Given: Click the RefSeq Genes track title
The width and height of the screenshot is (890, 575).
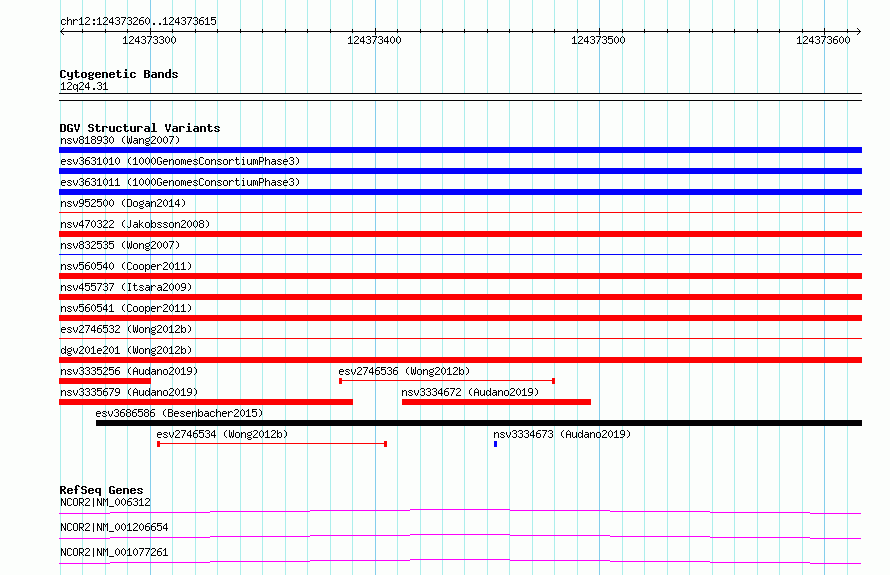Looking at the screenshot, I should (x=101, y=490).
